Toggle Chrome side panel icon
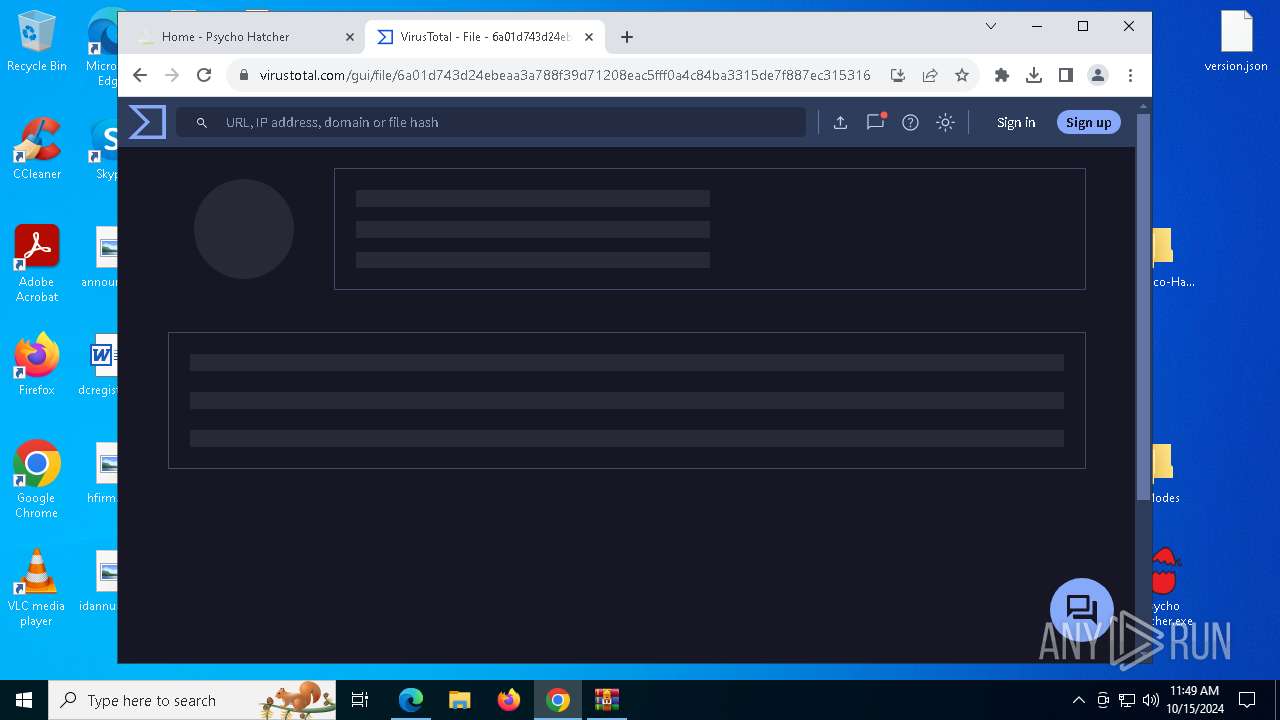The width and height of the screenshot is (1280, 720). (x=1065, y=75)
